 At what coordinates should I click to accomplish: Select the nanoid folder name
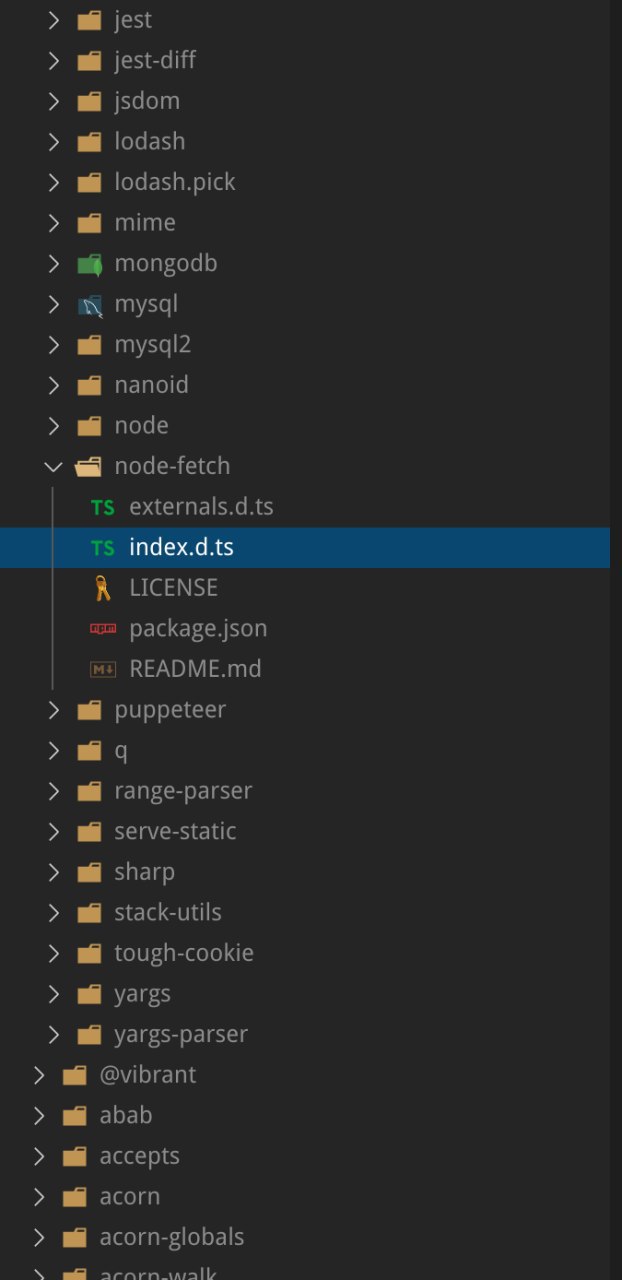[151, 385]
